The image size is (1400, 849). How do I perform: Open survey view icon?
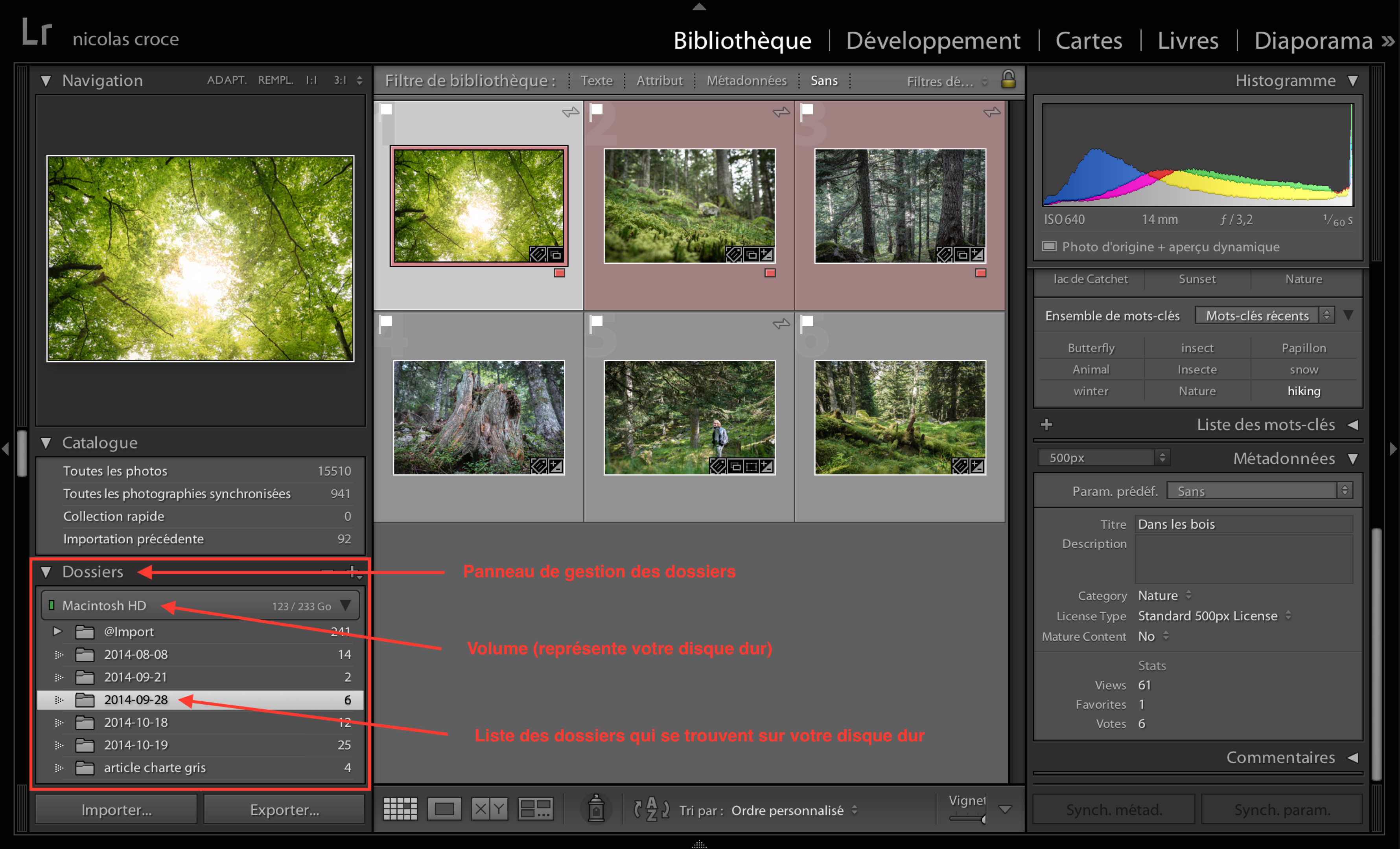535,809
